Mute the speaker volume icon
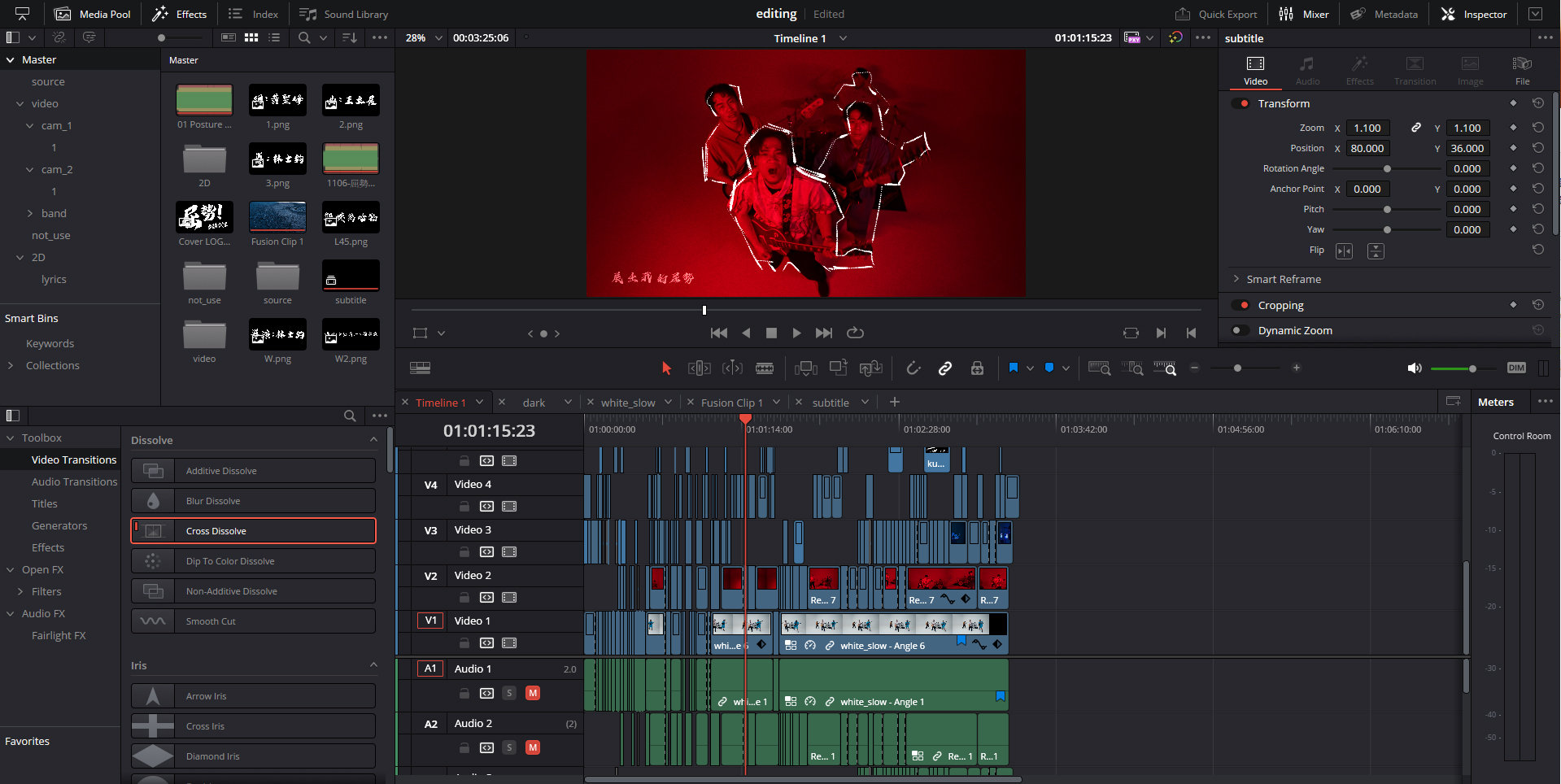 coord(1415,368)
